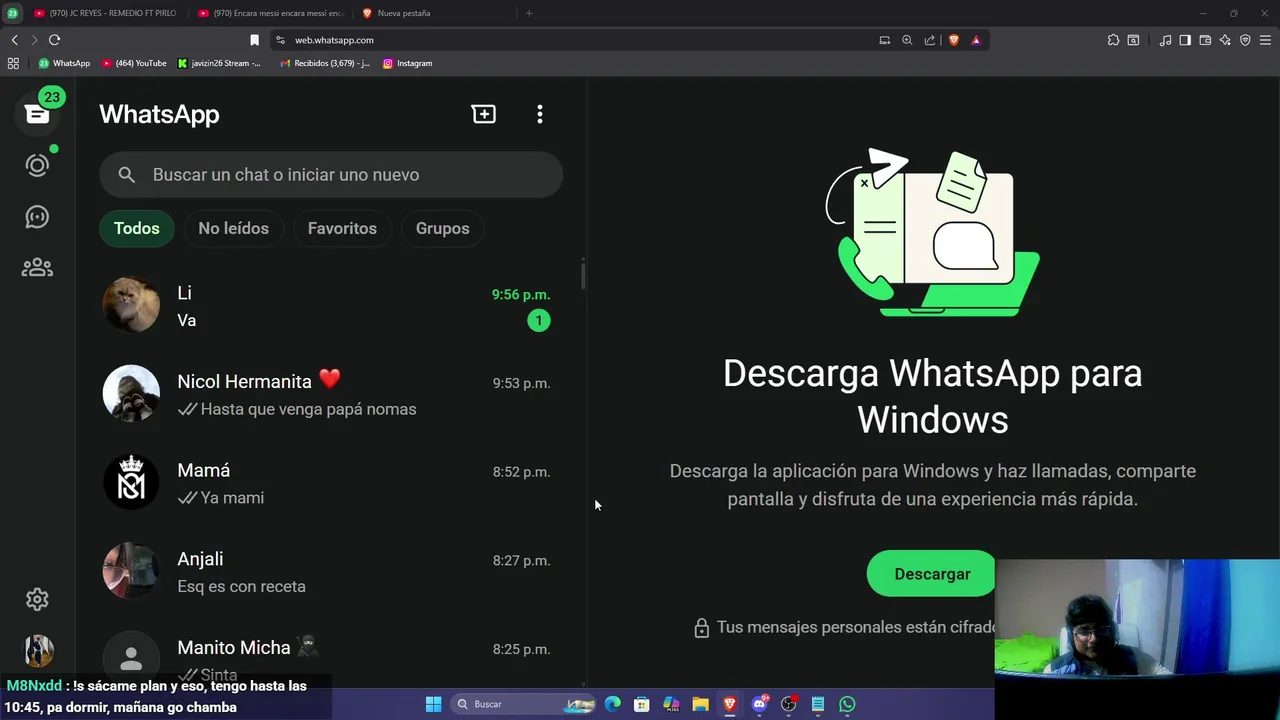The width and height of the screenshot is (1280, 720).
Task: Open chat with Li
Action: tap(331, 306)
